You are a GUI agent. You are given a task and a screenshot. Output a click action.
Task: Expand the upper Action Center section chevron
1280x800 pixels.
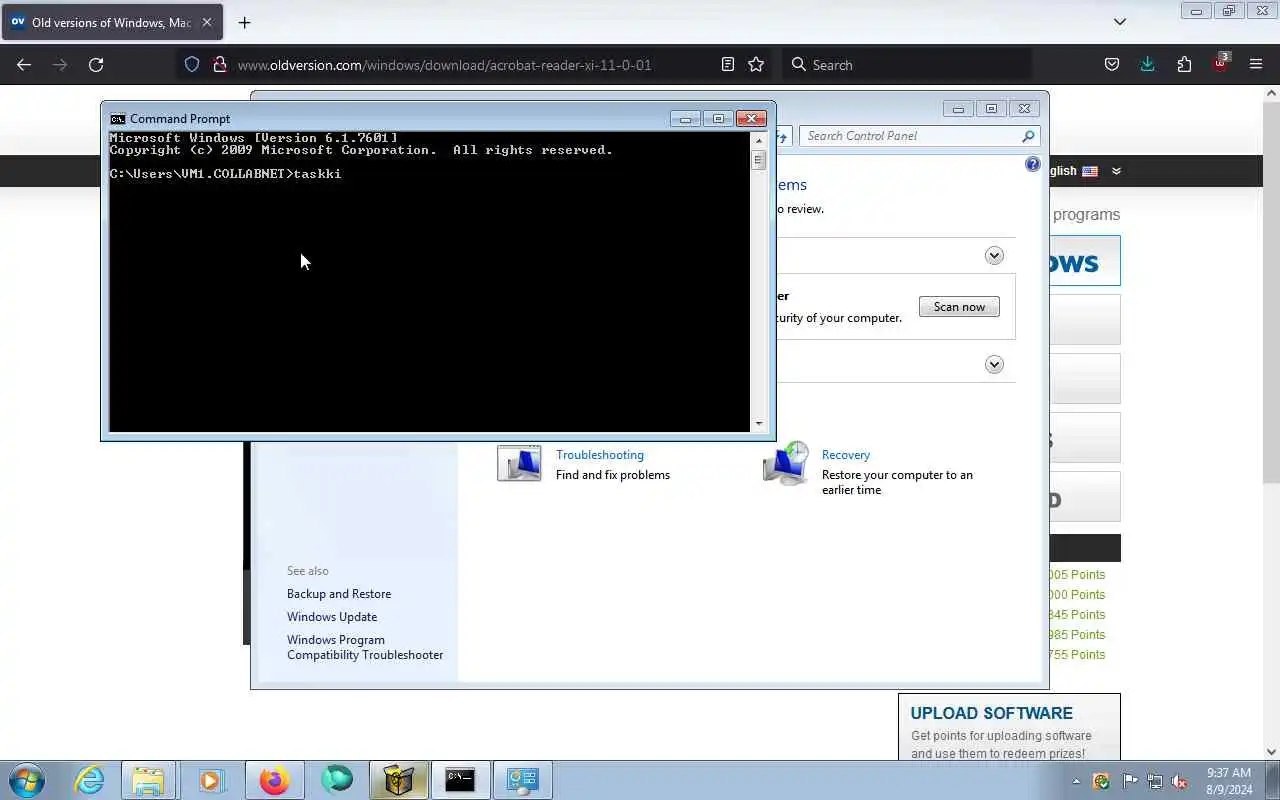click(994, 255)
